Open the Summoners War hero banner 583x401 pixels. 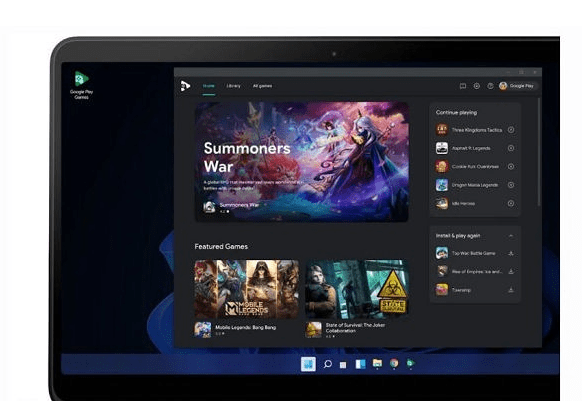click(x=302, y=162)
